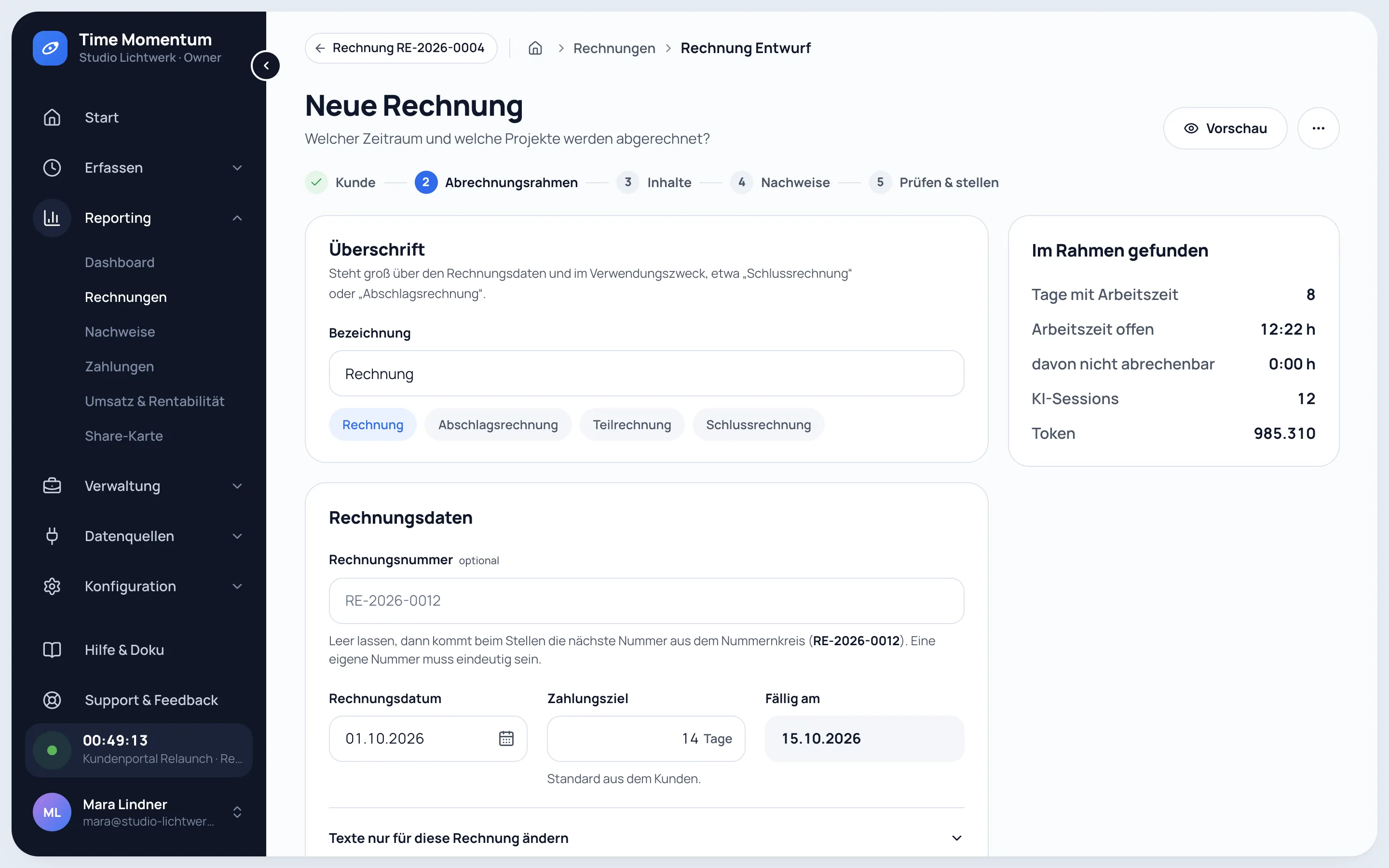Viewport: 1389px width, 868px height.
Task: Expand the Konfiguration section chevron
Action: click(x=237, y=586)
